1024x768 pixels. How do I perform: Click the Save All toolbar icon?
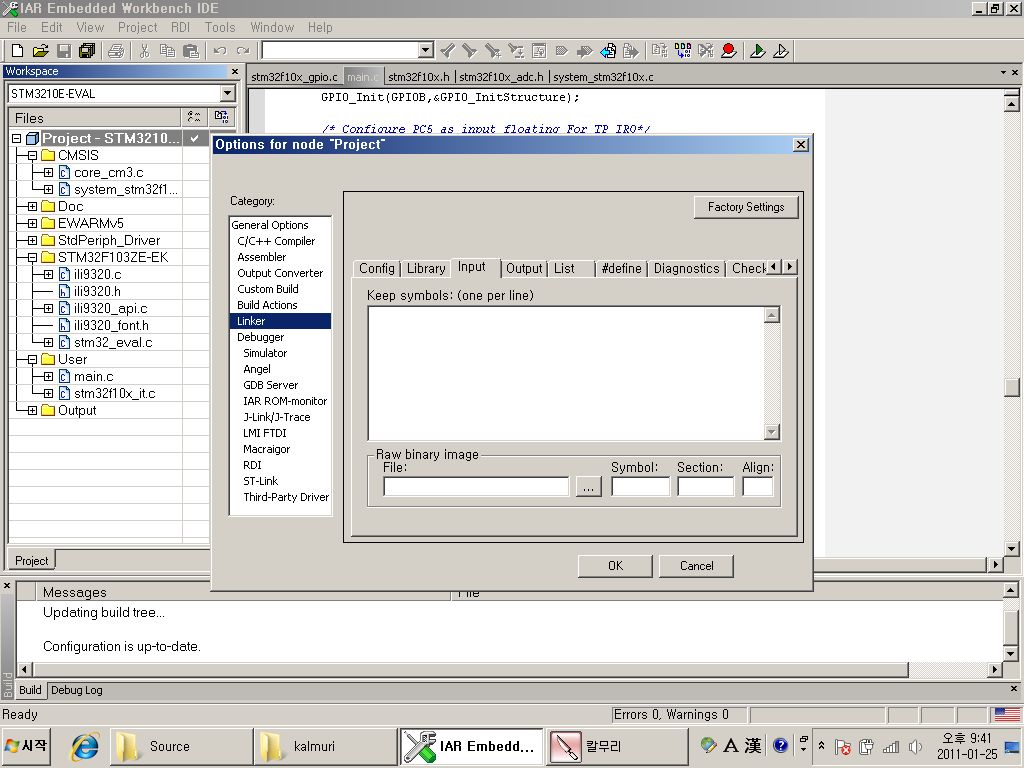(x=87, y=50)
